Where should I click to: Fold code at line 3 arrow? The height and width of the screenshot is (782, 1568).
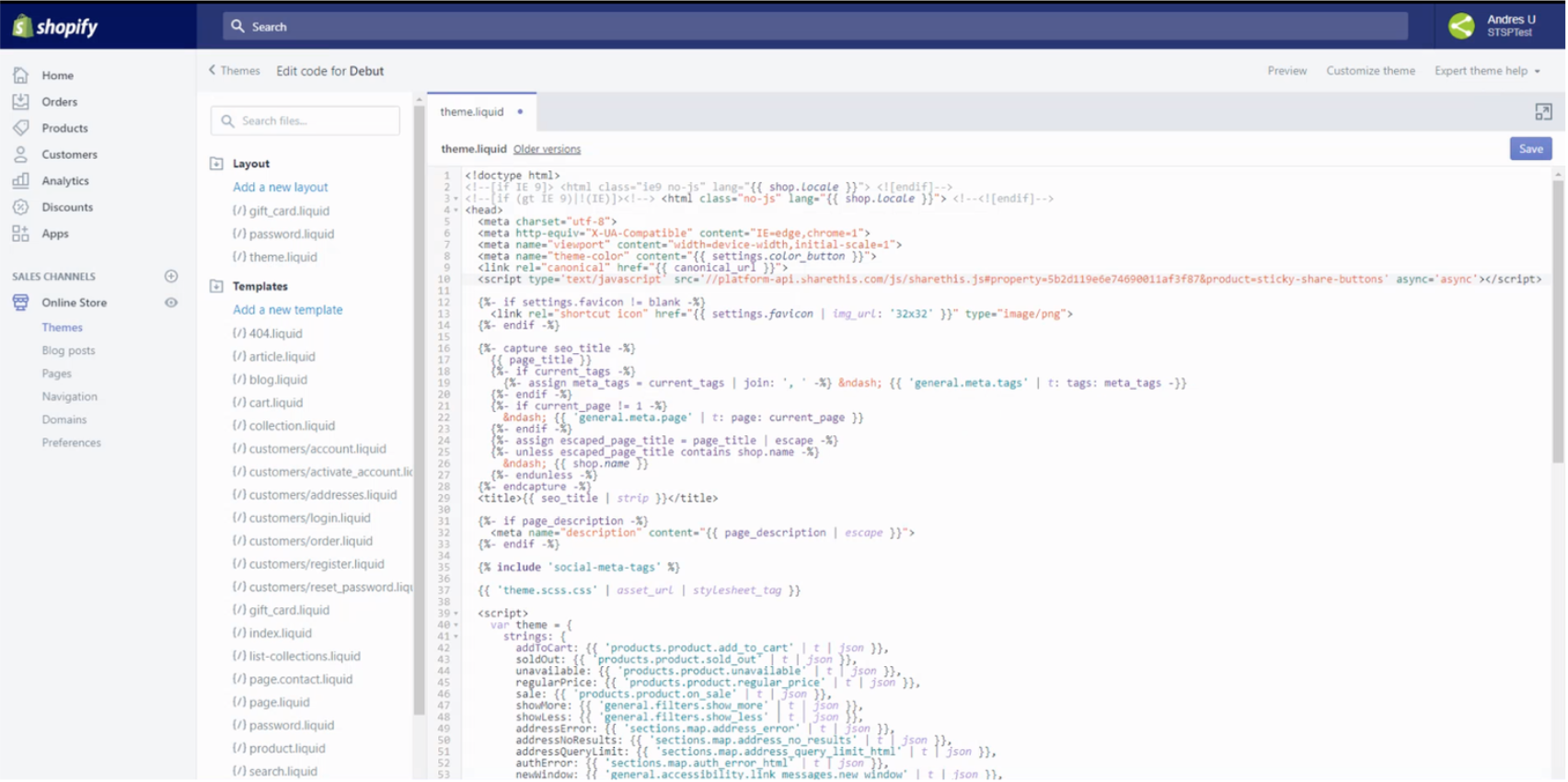pyautogui.click(x=455, y=199)
